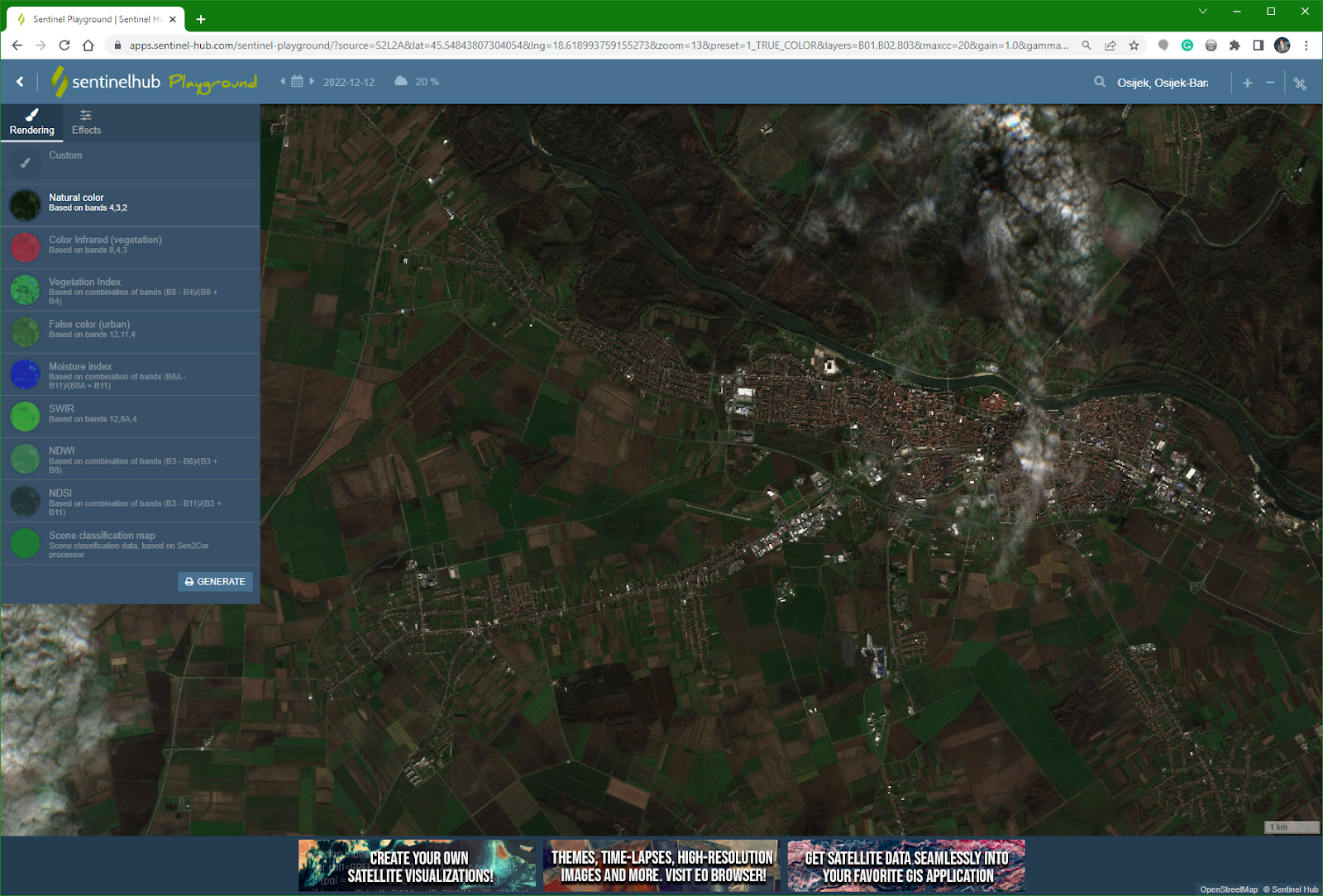The width and height of the screenshot is (1323, 896).
Task: Open the Sentinel Hub attribution link
Action: [x=1291, y=889]
